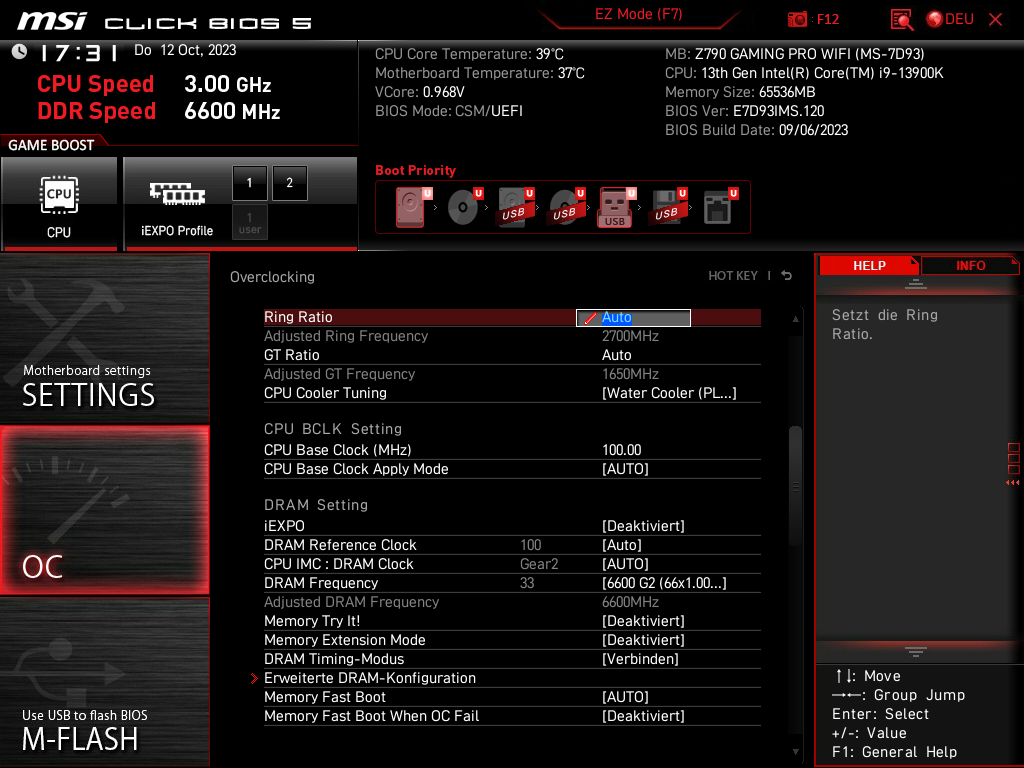
Task: Click the USB floppy boot device icon
Action: 666,208
